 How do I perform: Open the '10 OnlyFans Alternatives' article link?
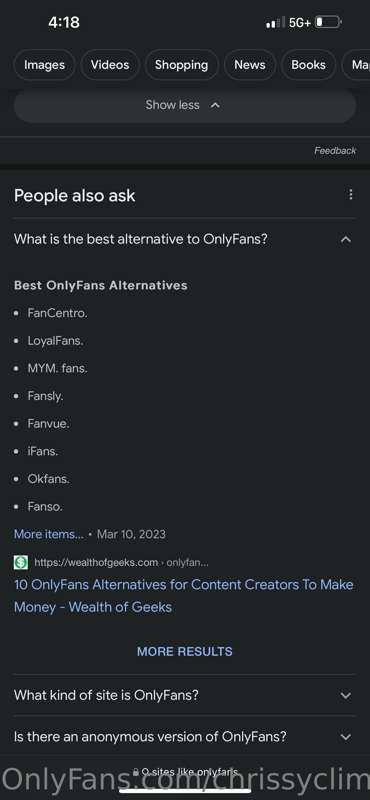[184, 596]
